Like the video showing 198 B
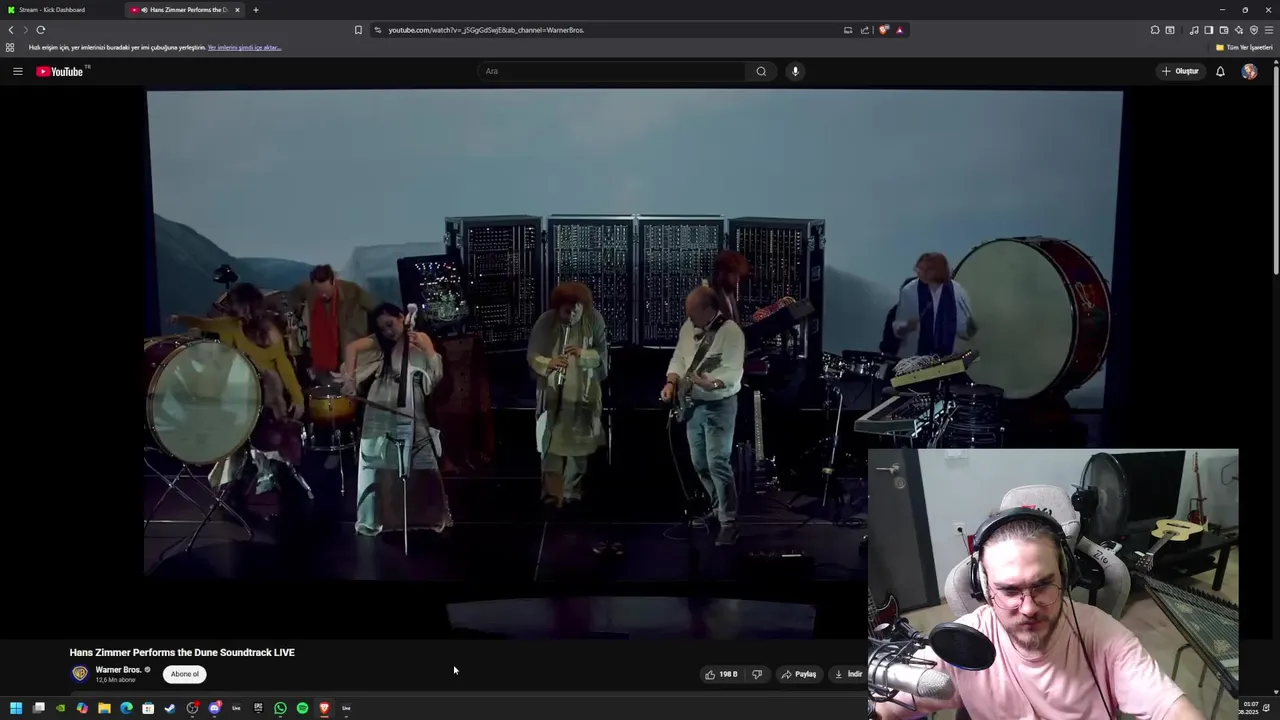The width and height of the screenshot is (1280, 720). [x=721, y=674]
